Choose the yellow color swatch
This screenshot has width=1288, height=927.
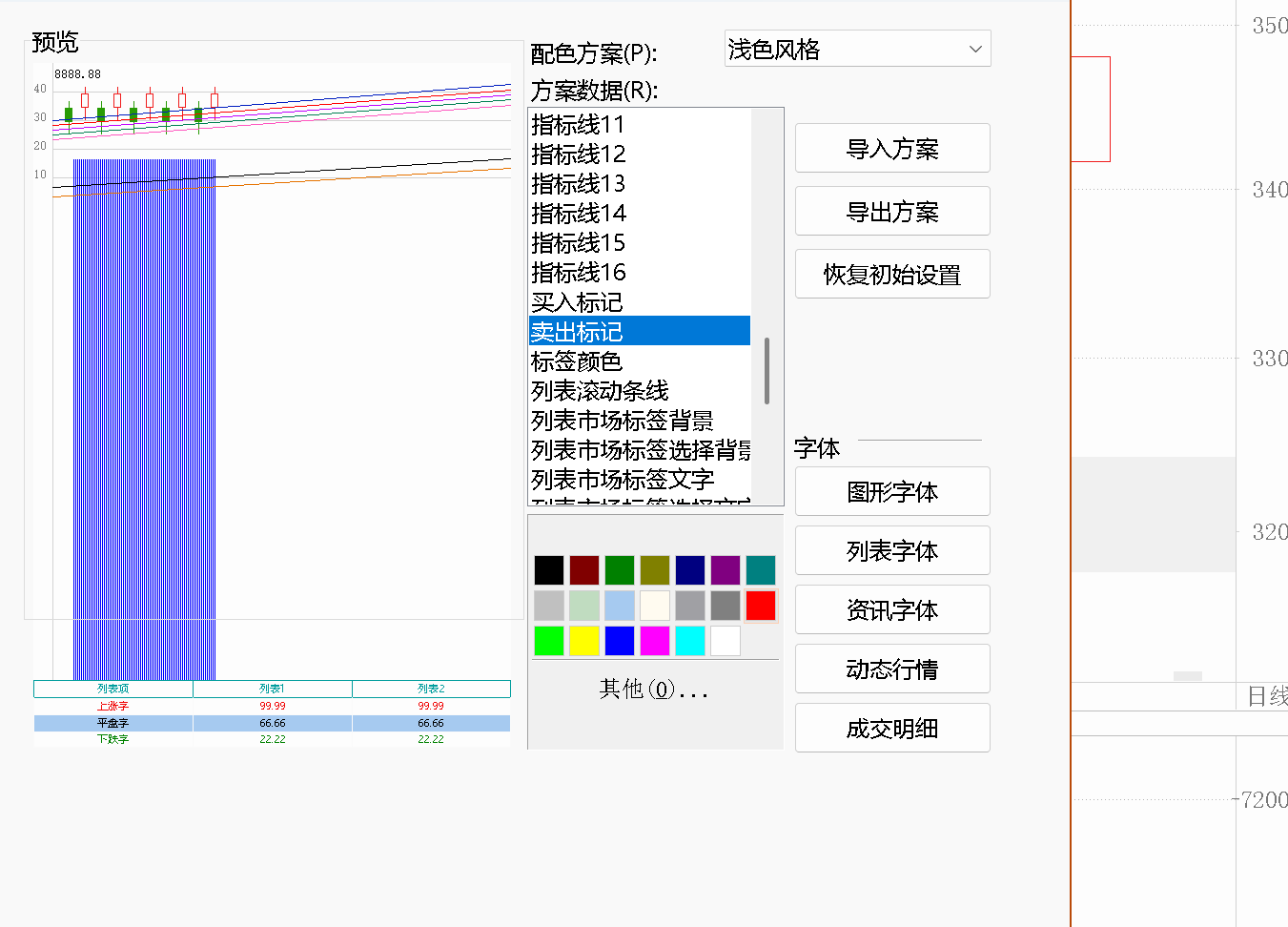pos(583,641)
